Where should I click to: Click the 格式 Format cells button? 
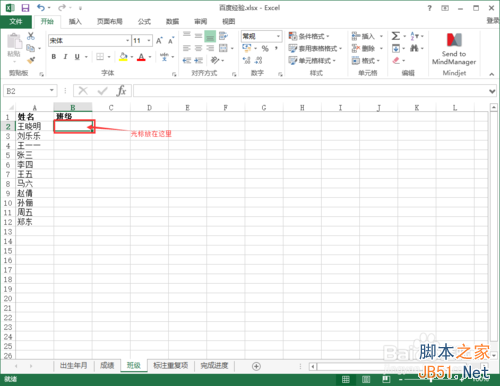pos(366,61)
